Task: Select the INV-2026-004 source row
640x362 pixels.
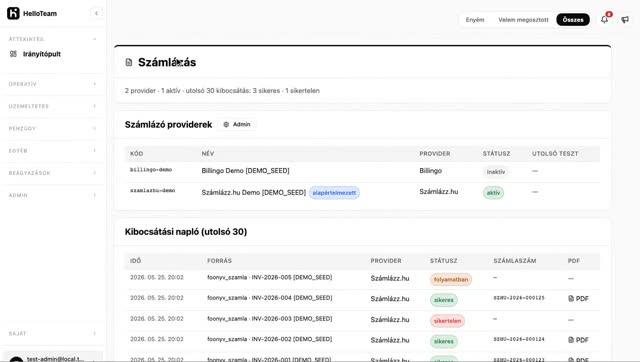Action: pos(269,298)
